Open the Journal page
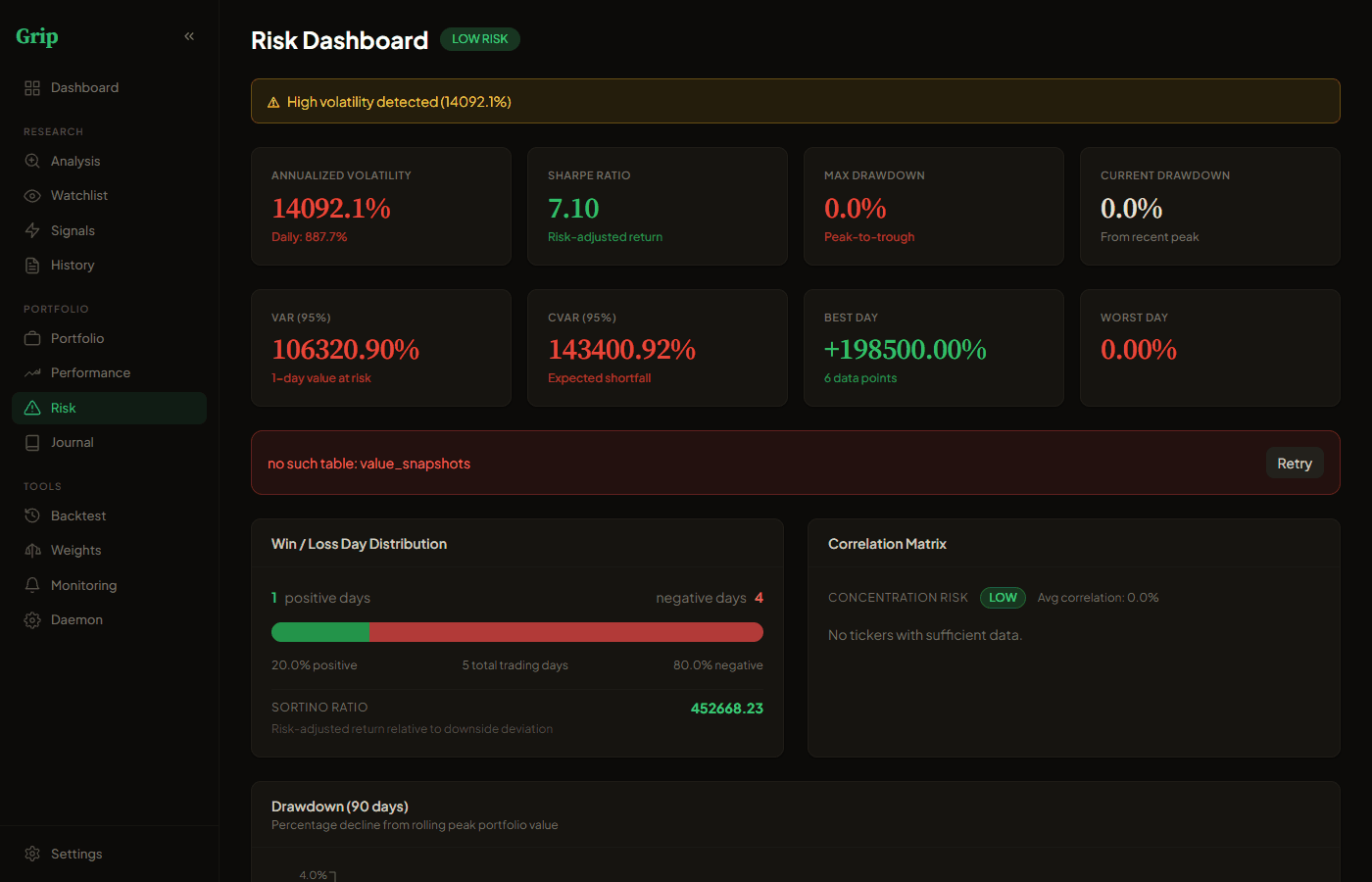The image size is (1372, 882). click(x=73, y=443)
